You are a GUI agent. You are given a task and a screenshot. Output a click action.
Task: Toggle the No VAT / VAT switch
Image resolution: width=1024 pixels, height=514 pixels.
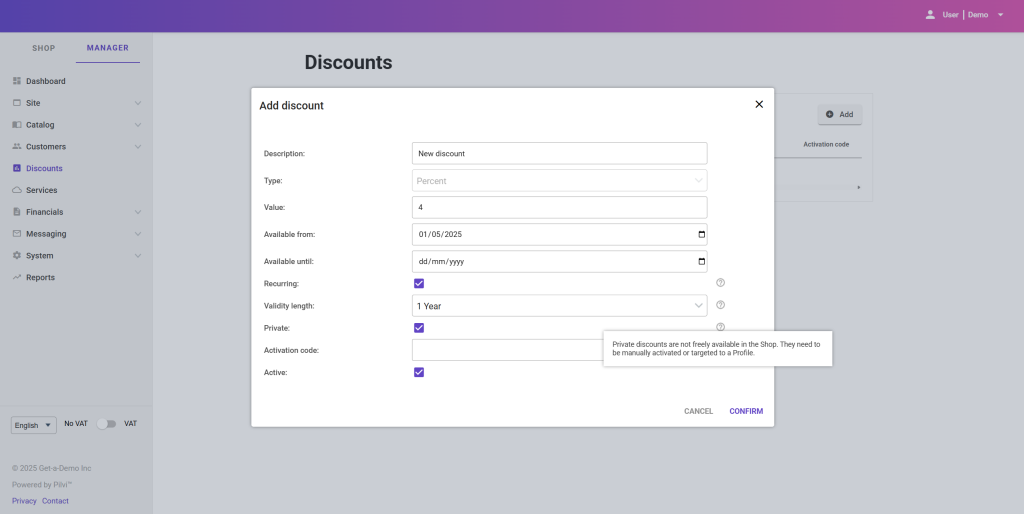pos(106,424)
